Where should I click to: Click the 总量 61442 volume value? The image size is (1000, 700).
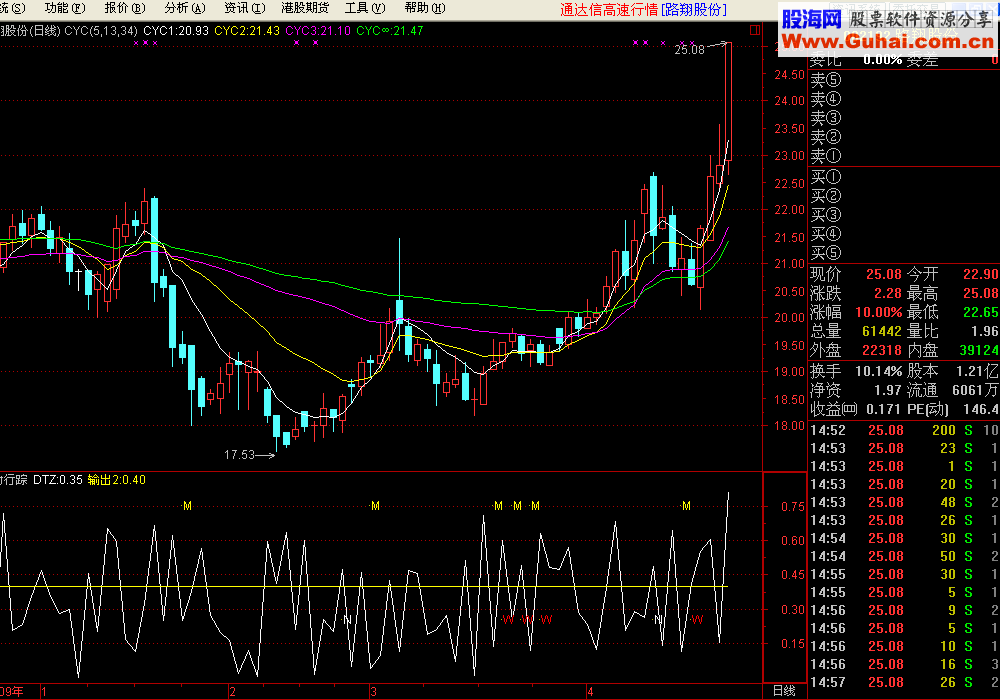882,332
